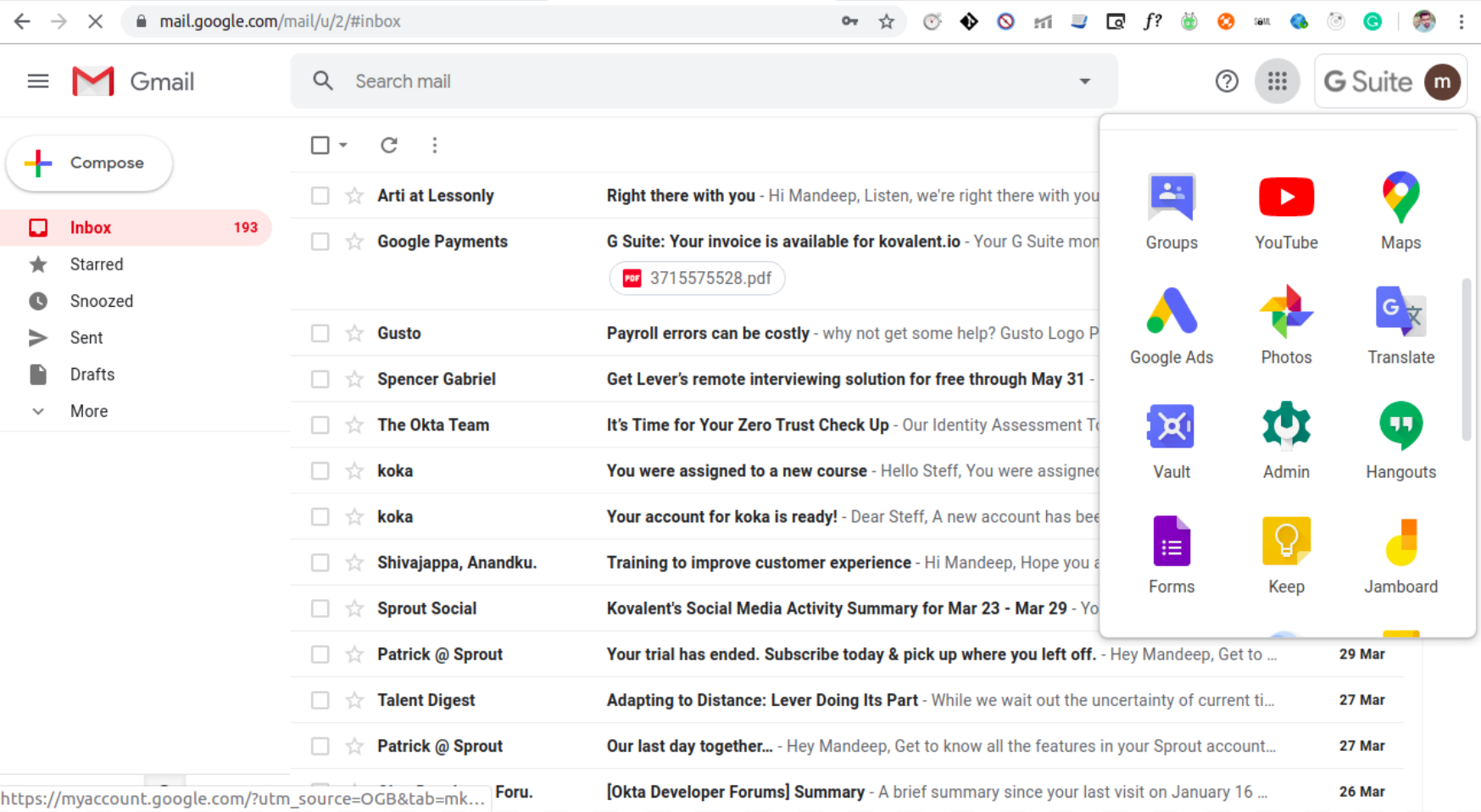Star the Arti at Lessonly email
Viewport: 1481px width, 812px height.
coord(354,196)
